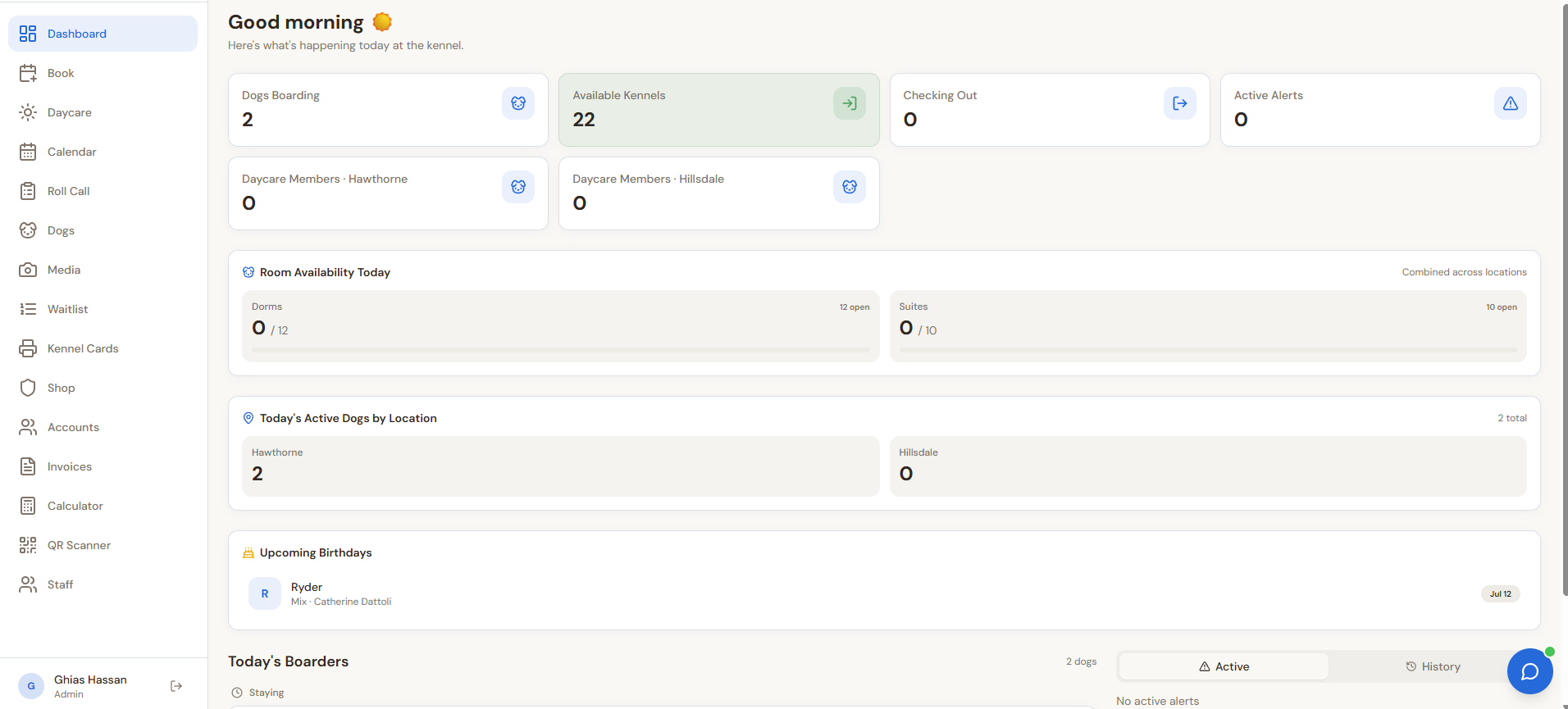The height and width of the screenshot is (709, 1568).
Task: Select the Hawthorne active dogs tile
Action: point(561,466)
